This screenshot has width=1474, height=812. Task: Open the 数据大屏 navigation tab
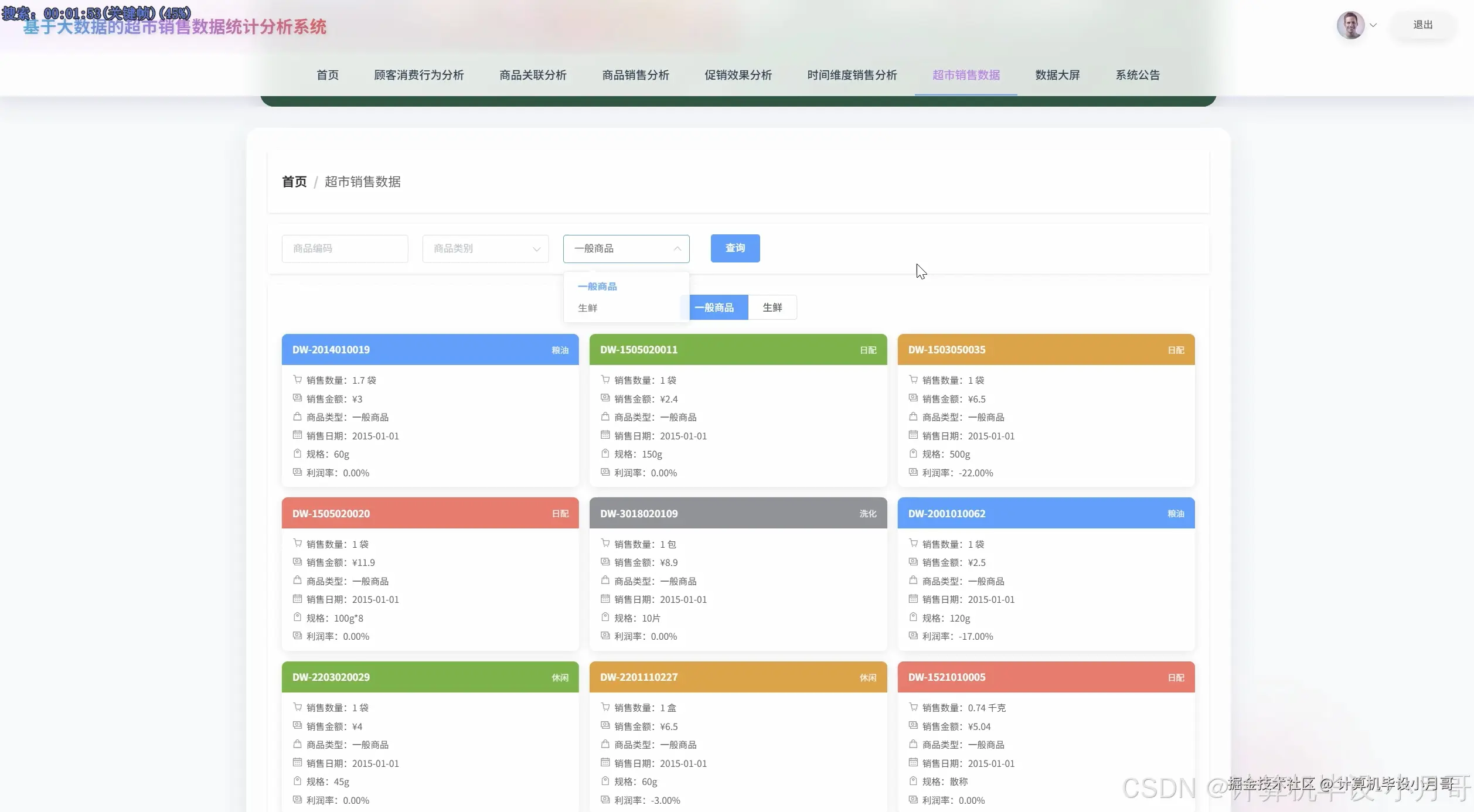pyautogui.click(x=1057, y=75)
